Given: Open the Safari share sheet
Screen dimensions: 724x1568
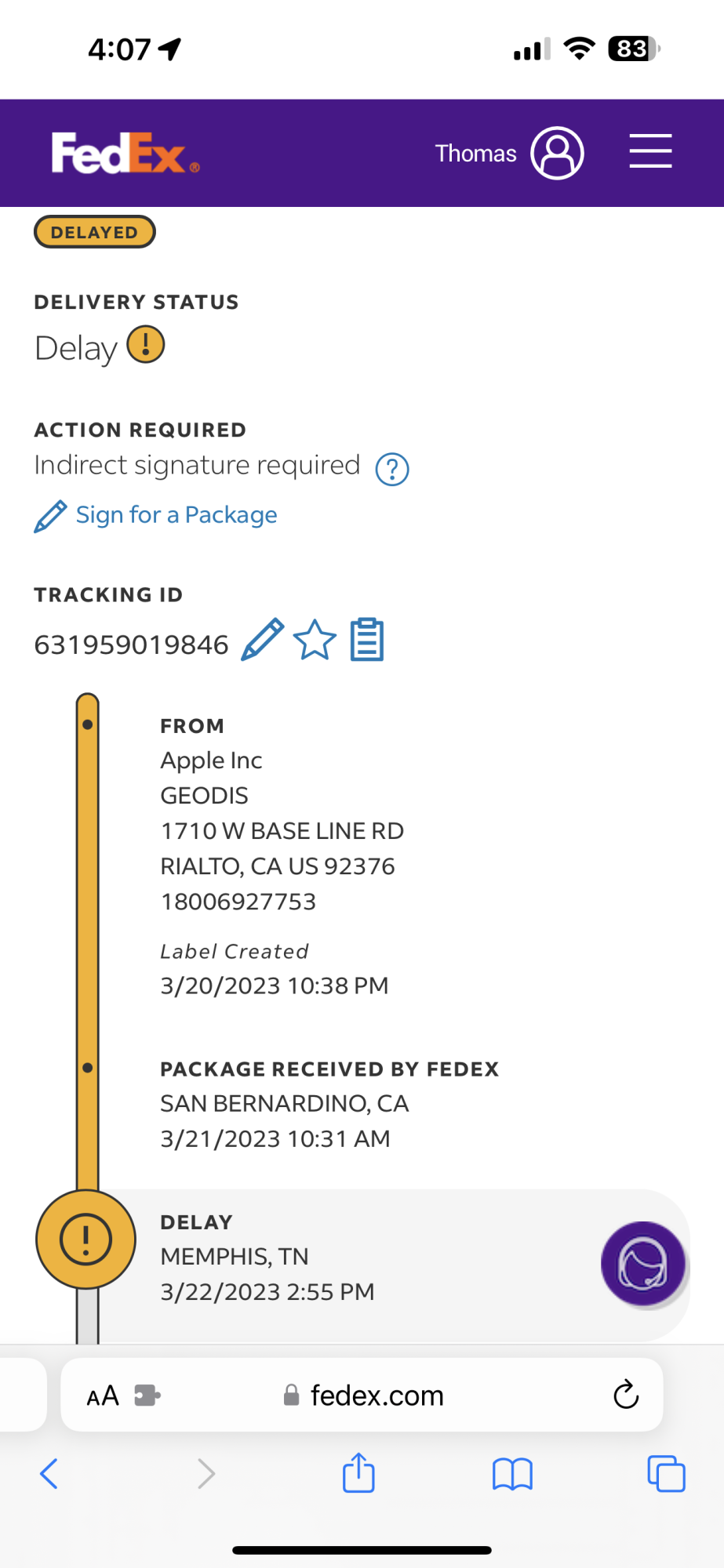Looking at the screenshot, I should (x=358, y=1472).
